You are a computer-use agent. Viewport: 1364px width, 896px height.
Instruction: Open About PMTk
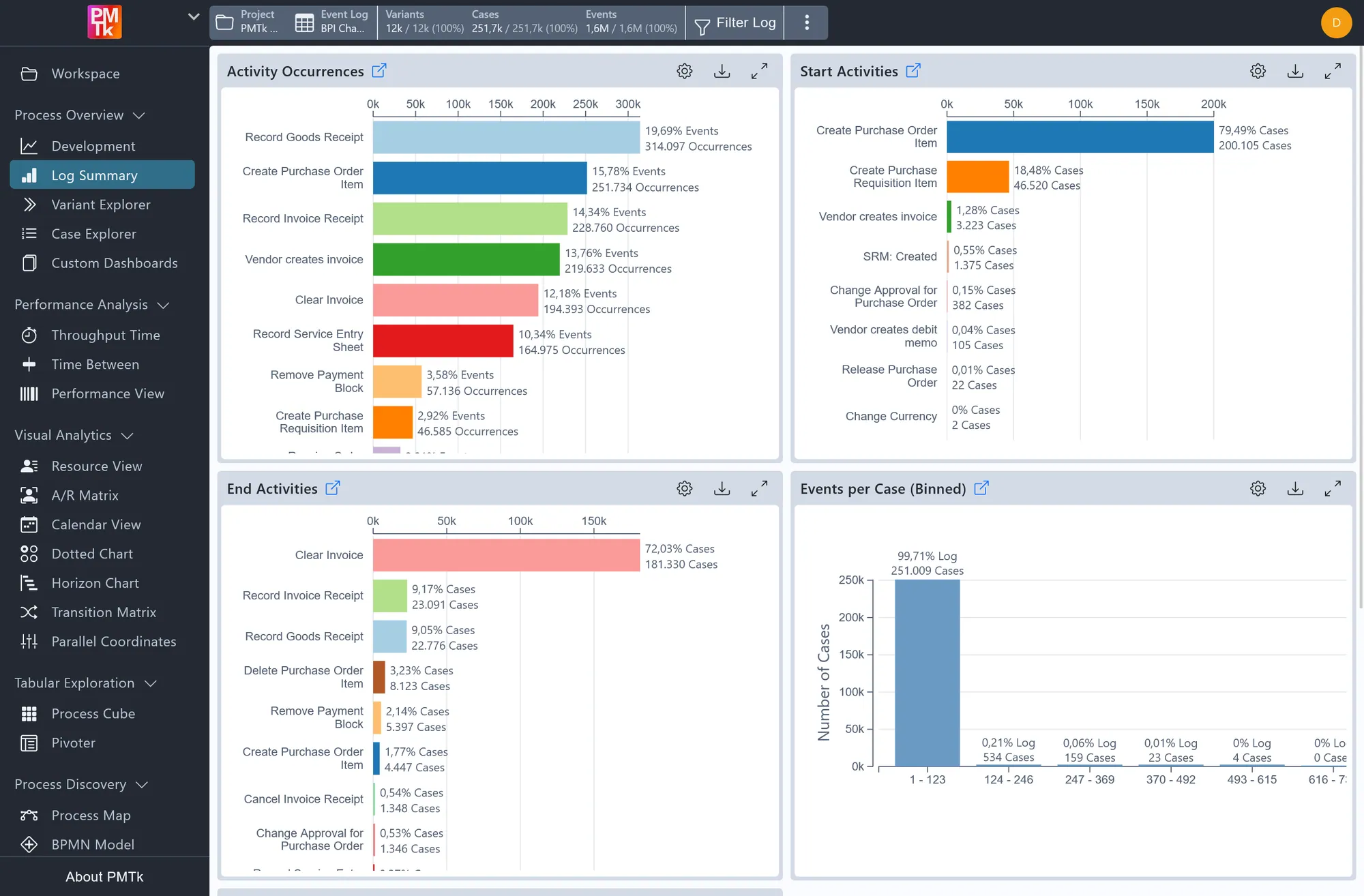tap(104, 876)
